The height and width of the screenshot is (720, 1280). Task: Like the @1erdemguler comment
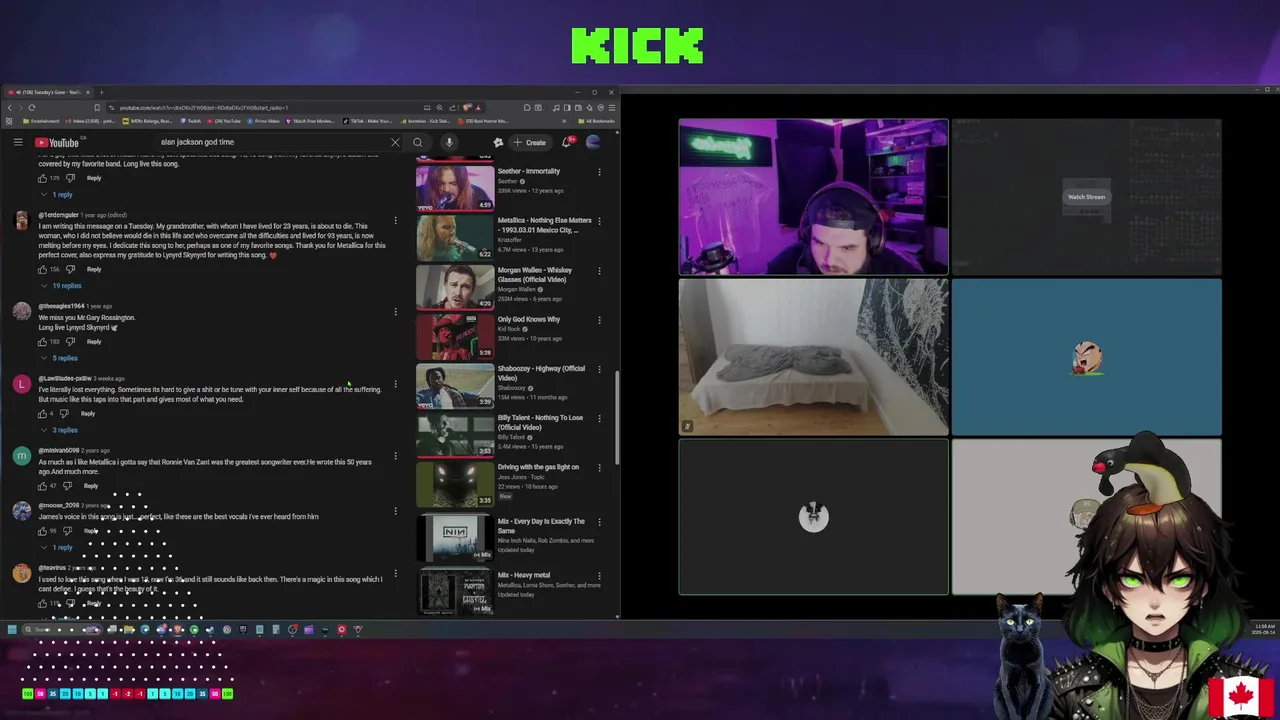click(x=42, y=269)
